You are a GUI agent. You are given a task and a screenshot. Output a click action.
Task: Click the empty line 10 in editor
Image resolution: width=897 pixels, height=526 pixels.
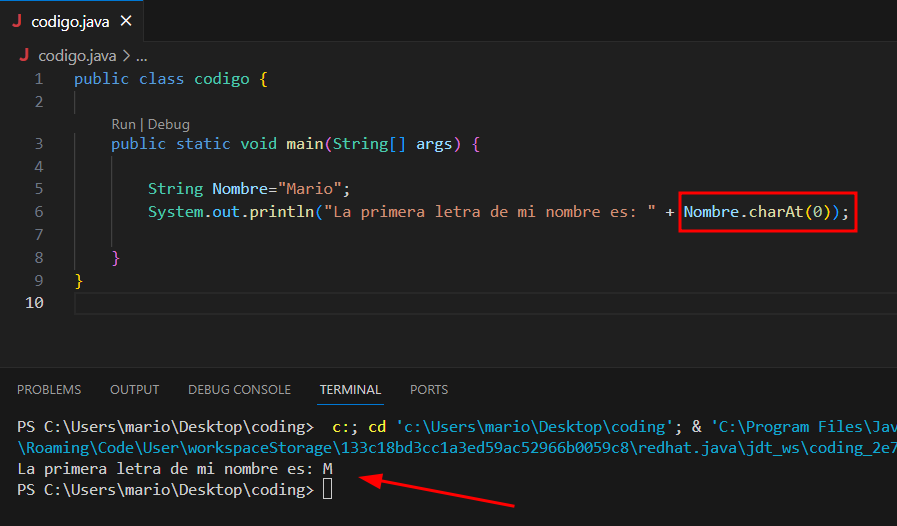(x=485, y=303)
